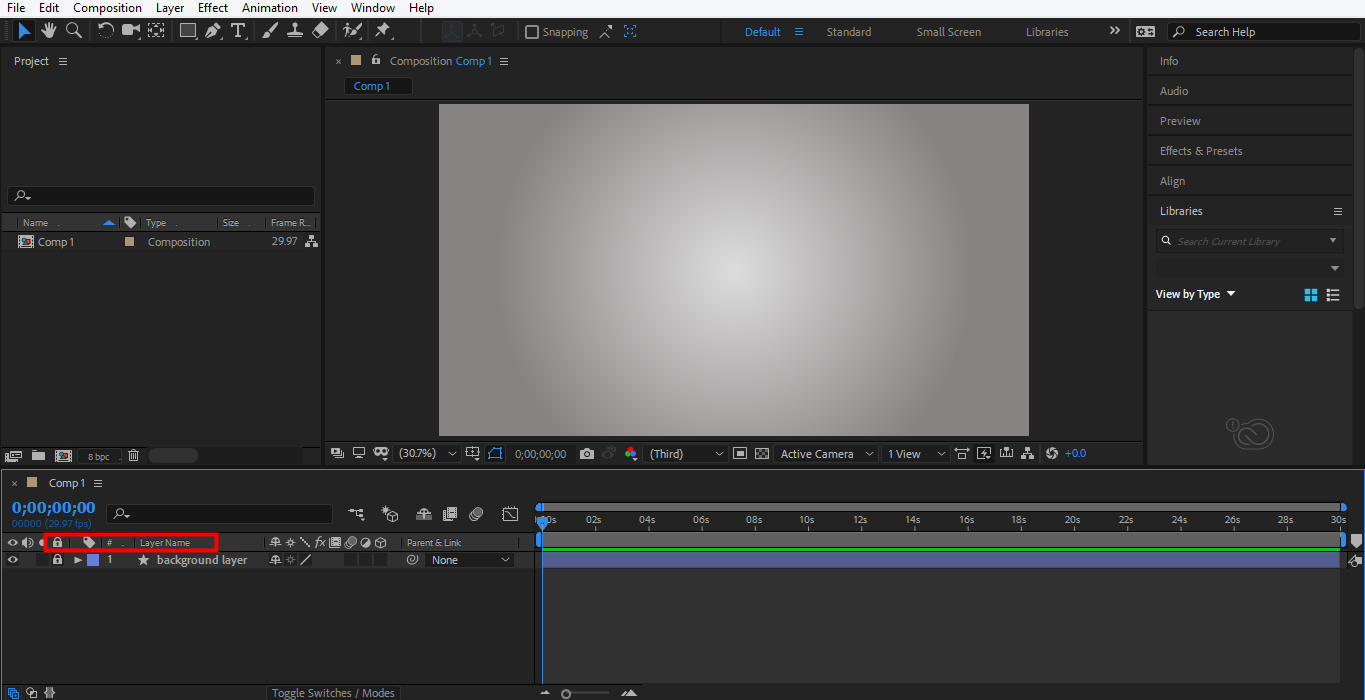Open the Graph Editor in timeline
Viewport: 1365px width, 700px height.
click(x=510, y=514)
